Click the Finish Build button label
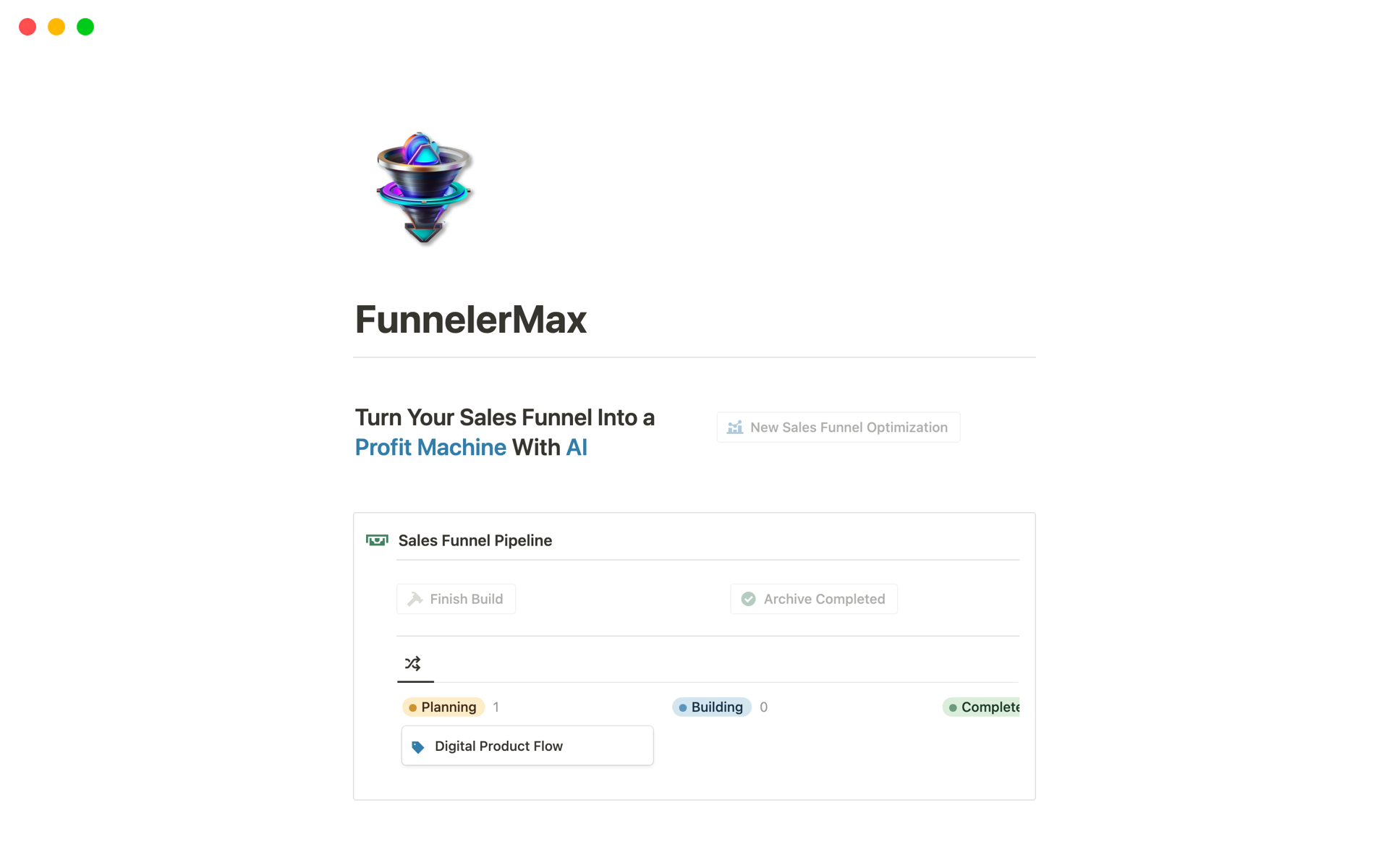This screenshot has width=1389, height=868. tap(466, 599)
